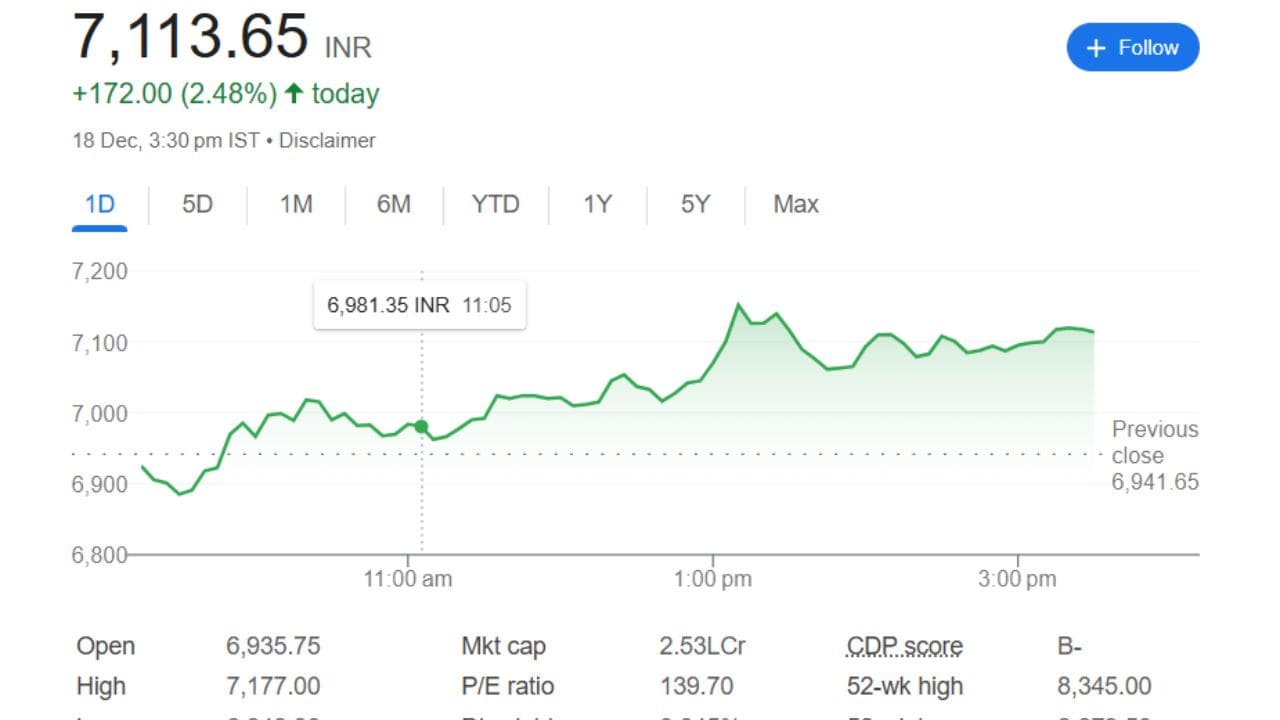The height and width of the screenshot is (720, 1280).
Task: Click the 52-wk high value 8,345.00
Action: pos(1103,686)
